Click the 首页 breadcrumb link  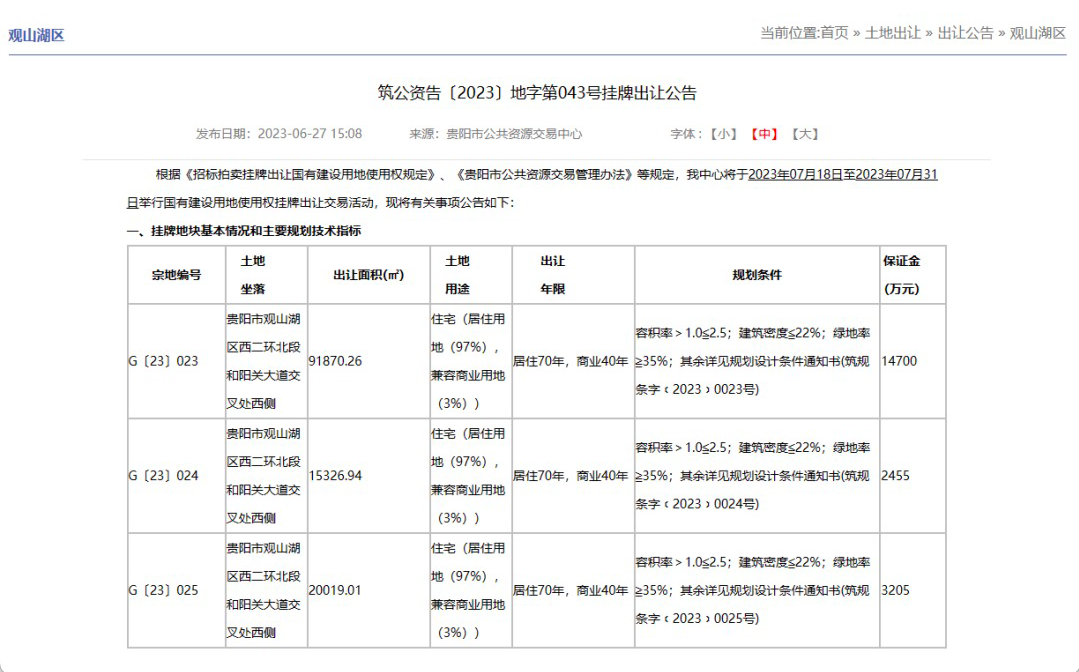click(x=834, y=33)
